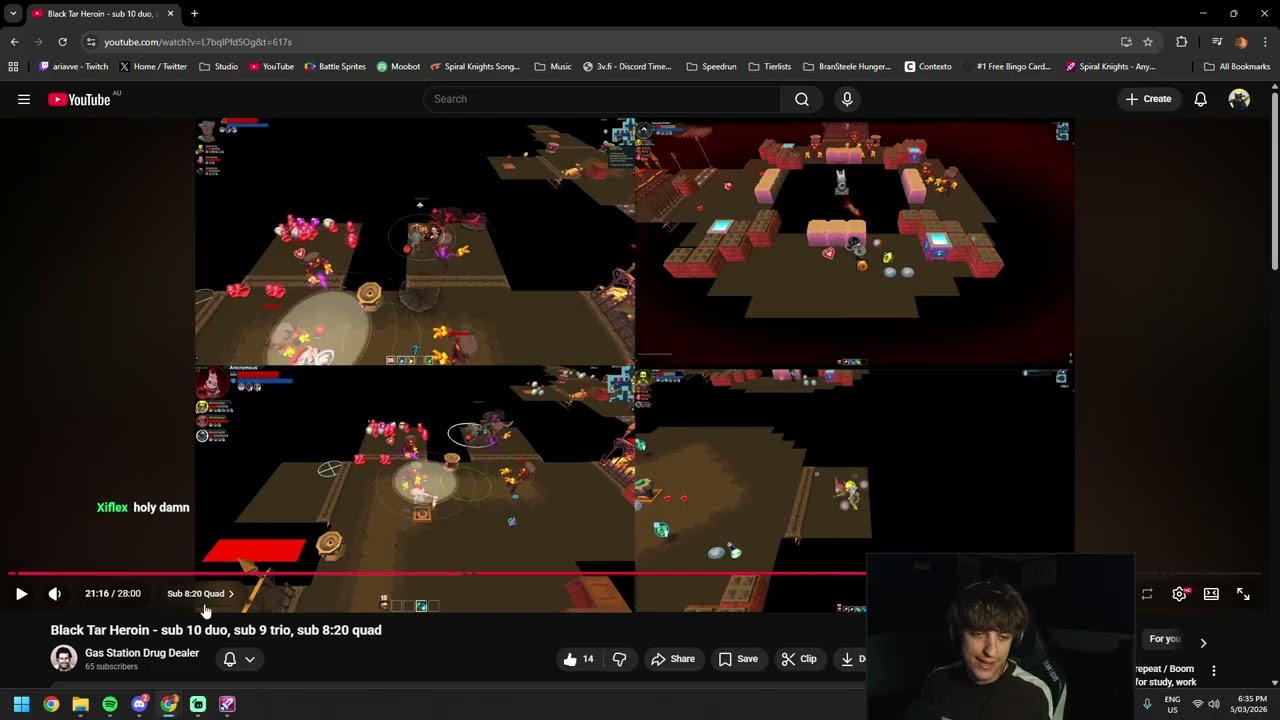This screenshot has width=1280, height=720.
Task: Open Chrome extensions puzzle icon
Action: pyautogui.click(x=1182, y=42)
